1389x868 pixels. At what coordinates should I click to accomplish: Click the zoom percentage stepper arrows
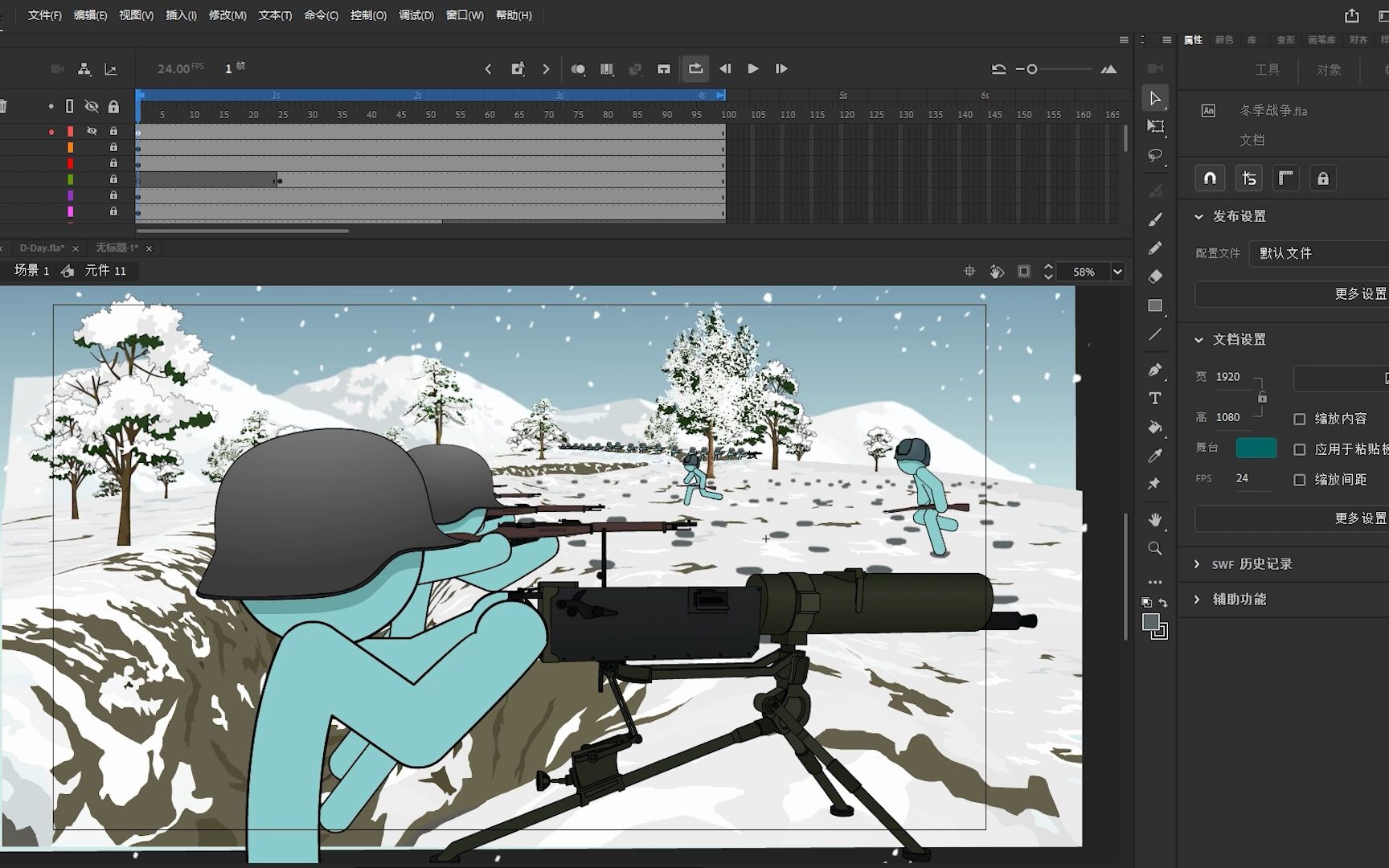click(1048, 272)
